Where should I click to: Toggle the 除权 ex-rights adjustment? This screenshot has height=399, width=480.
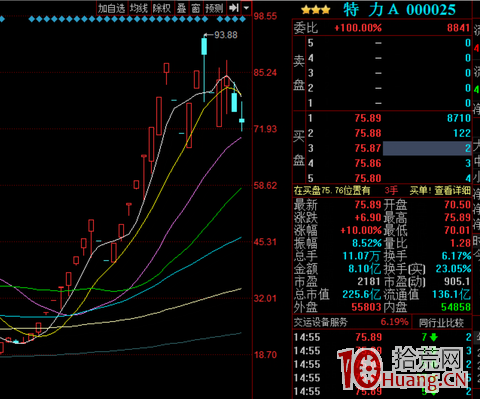(162, 8)
